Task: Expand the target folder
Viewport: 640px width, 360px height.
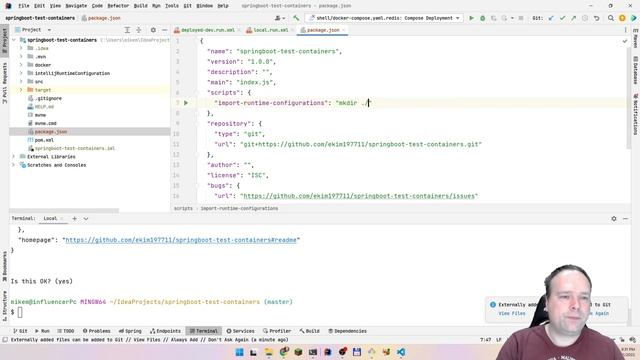Action: pos(21,90)
